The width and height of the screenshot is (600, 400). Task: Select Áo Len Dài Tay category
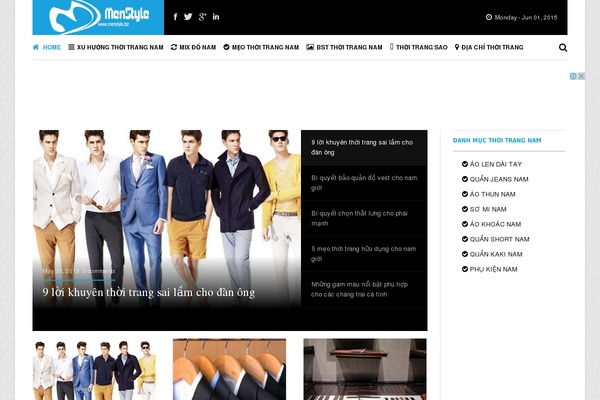coord(496,164)
